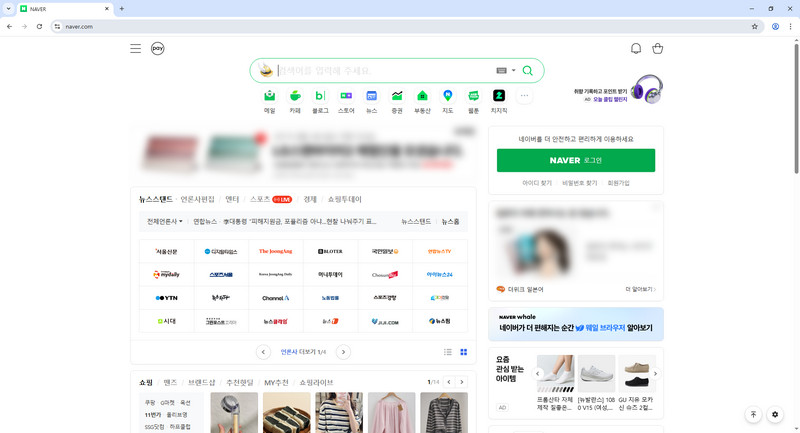Open The JoongAng publisher logo
The width and height of the screenshot is (800, 433).
[276, 251]
